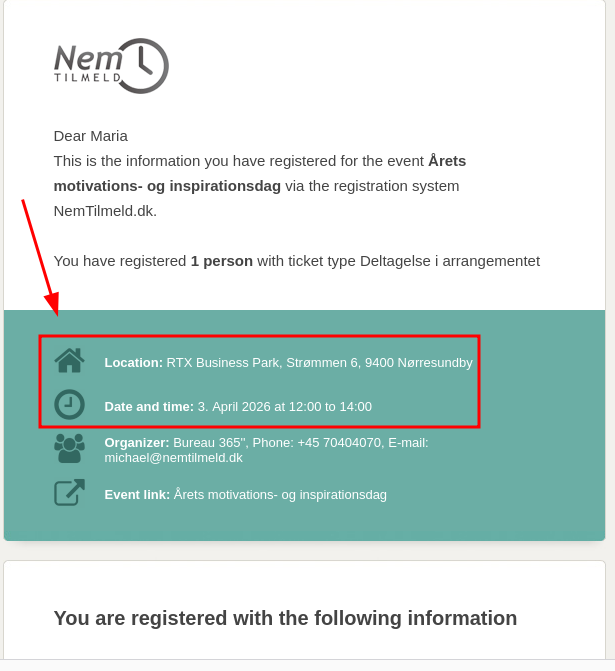Click the bold Date and time label
Screen dimensions: 615x671
tap(149, 407)
